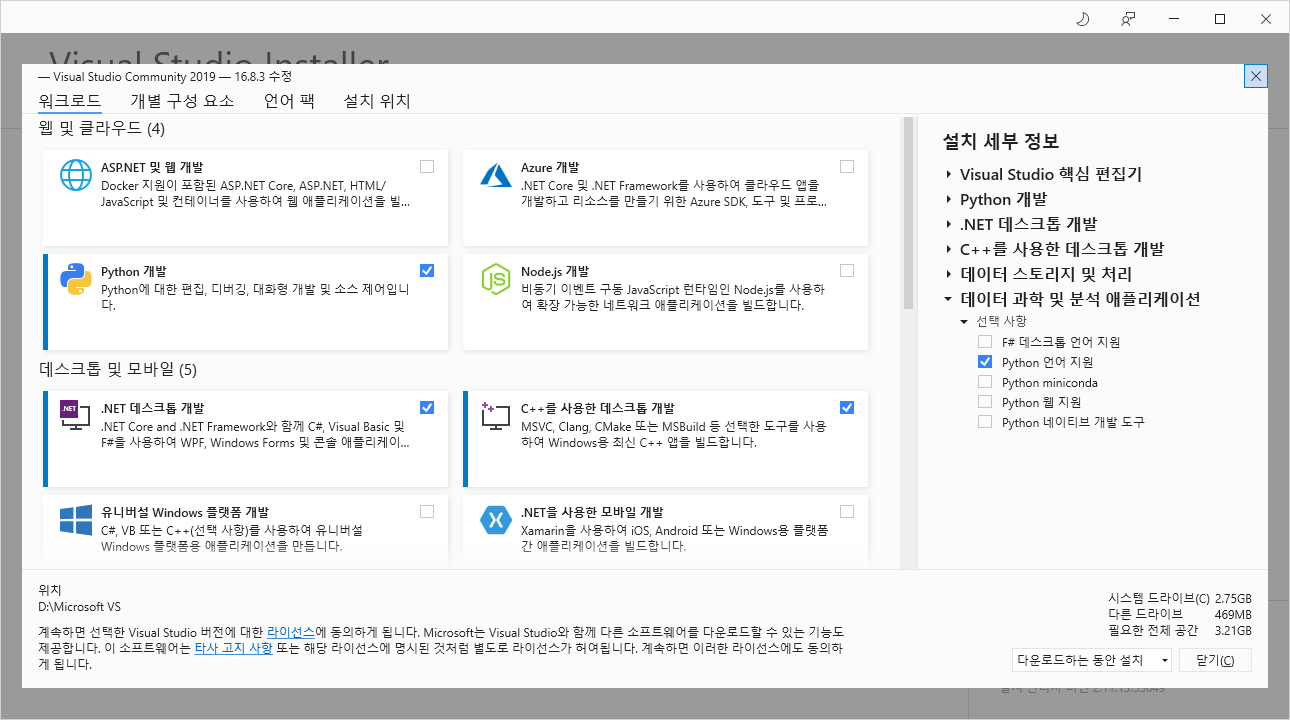
Task: Uncheck Python 언어 지원 option
Action: (x=985, y=362)
